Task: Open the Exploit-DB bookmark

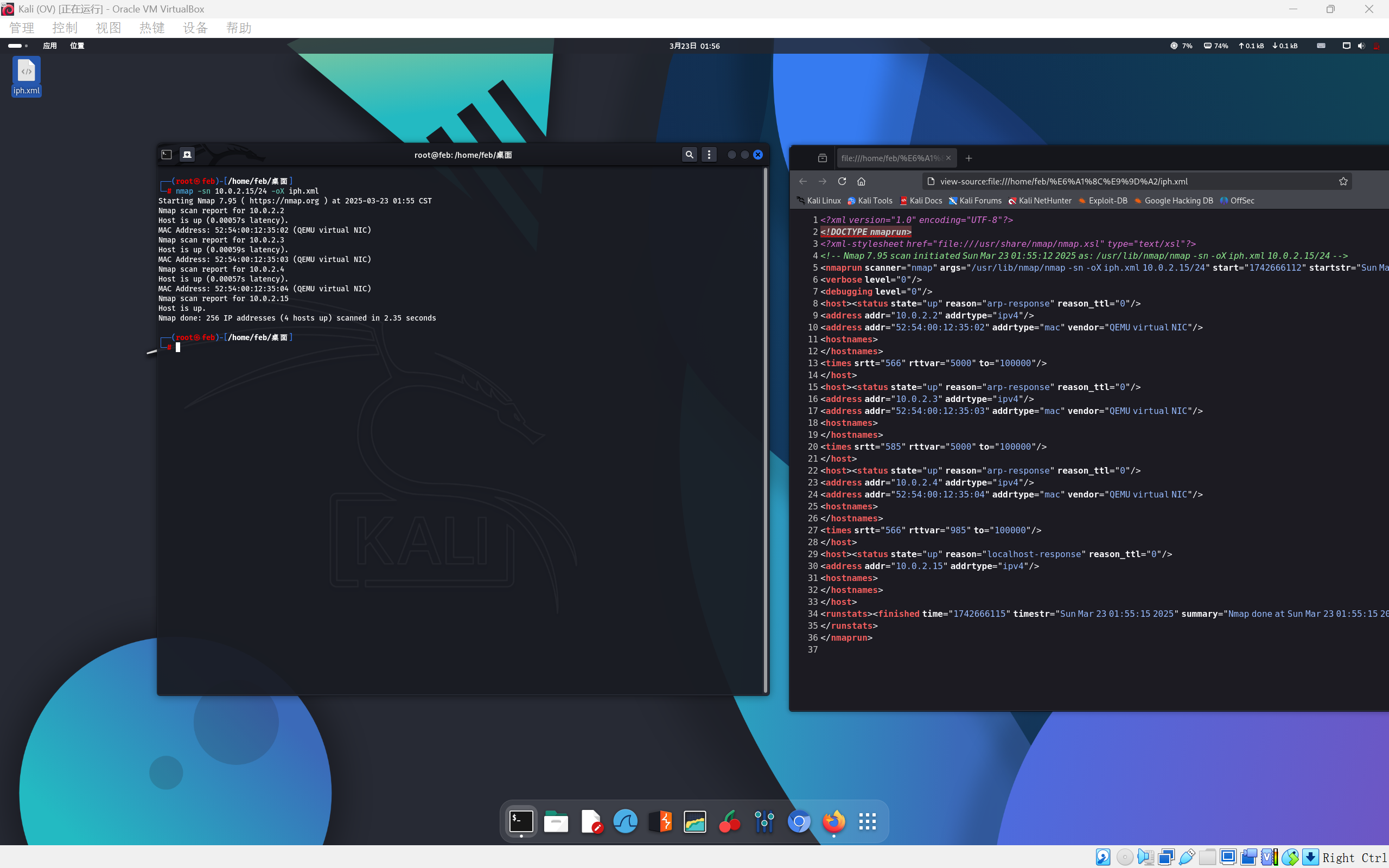Action: pos(1103,200)
